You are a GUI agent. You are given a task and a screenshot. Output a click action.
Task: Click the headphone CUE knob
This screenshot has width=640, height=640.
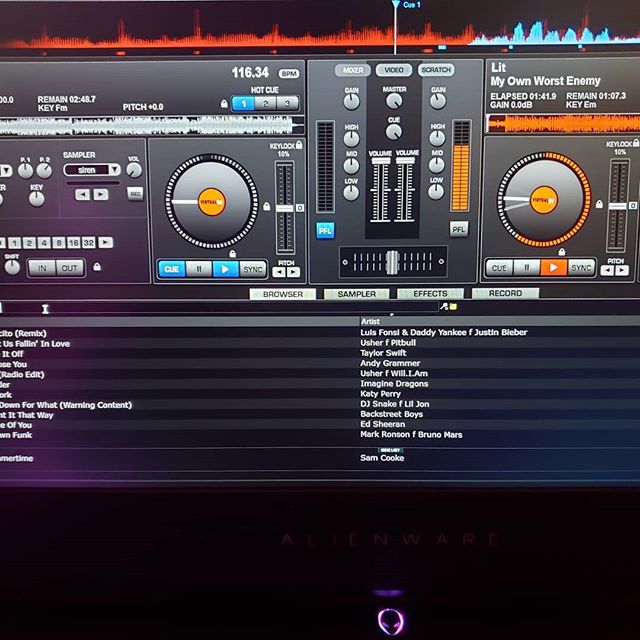pyautogui.click(x=393, y=131)
